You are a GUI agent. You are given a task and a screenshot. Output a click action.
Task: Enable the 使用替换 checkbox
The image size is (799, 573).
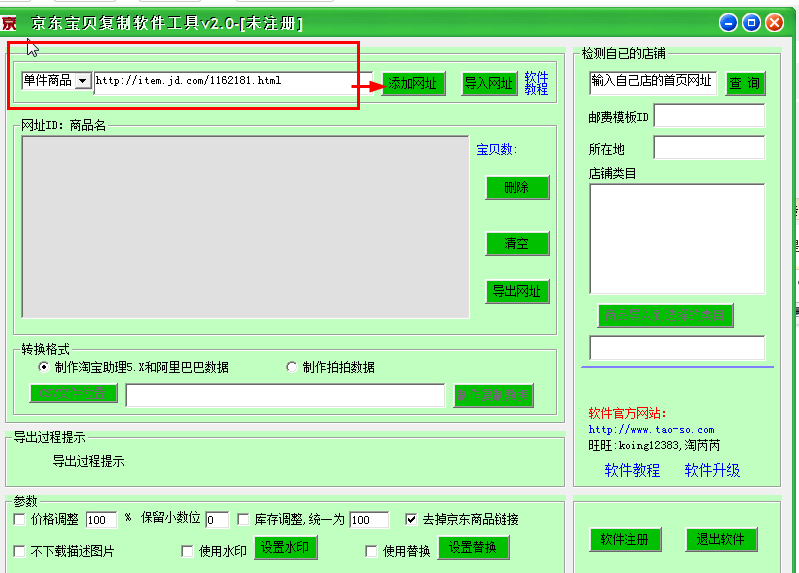coord(371,551)
